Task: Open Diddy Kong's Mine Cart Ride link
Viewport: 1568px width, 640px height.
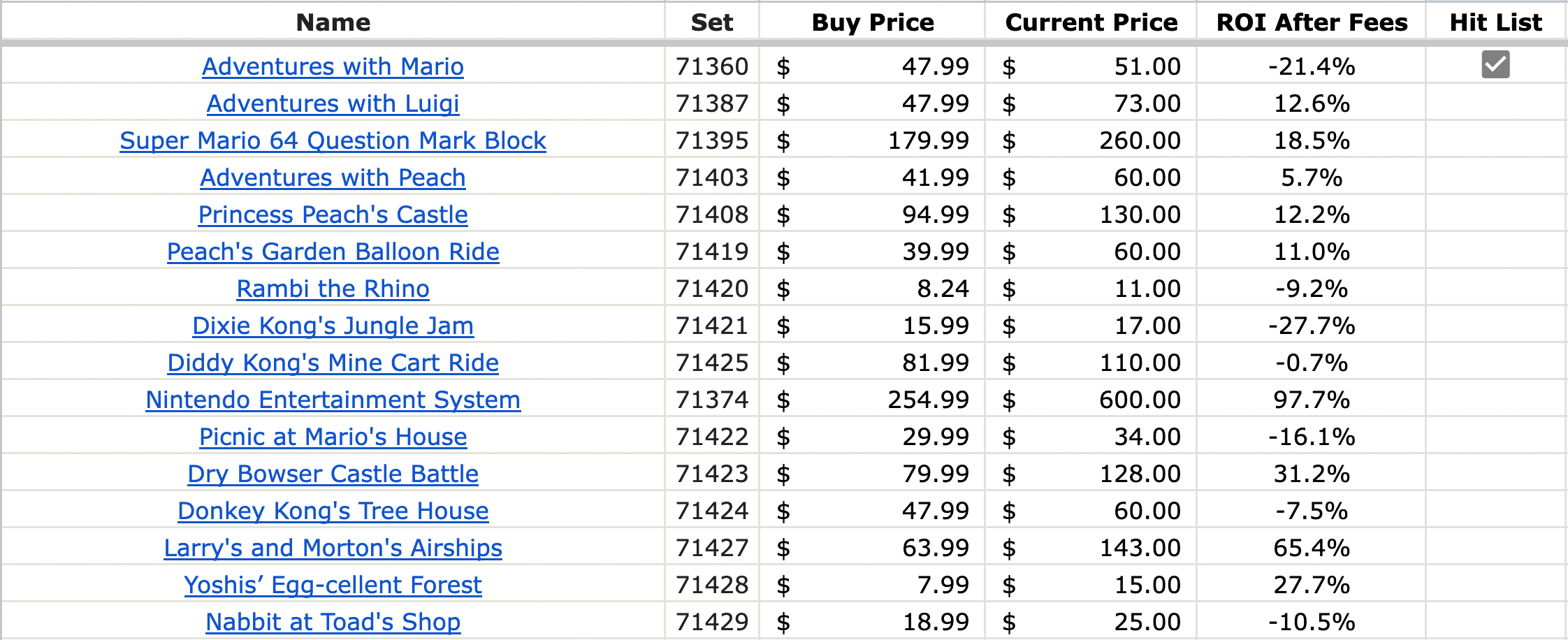Action: tap(333, 363)
